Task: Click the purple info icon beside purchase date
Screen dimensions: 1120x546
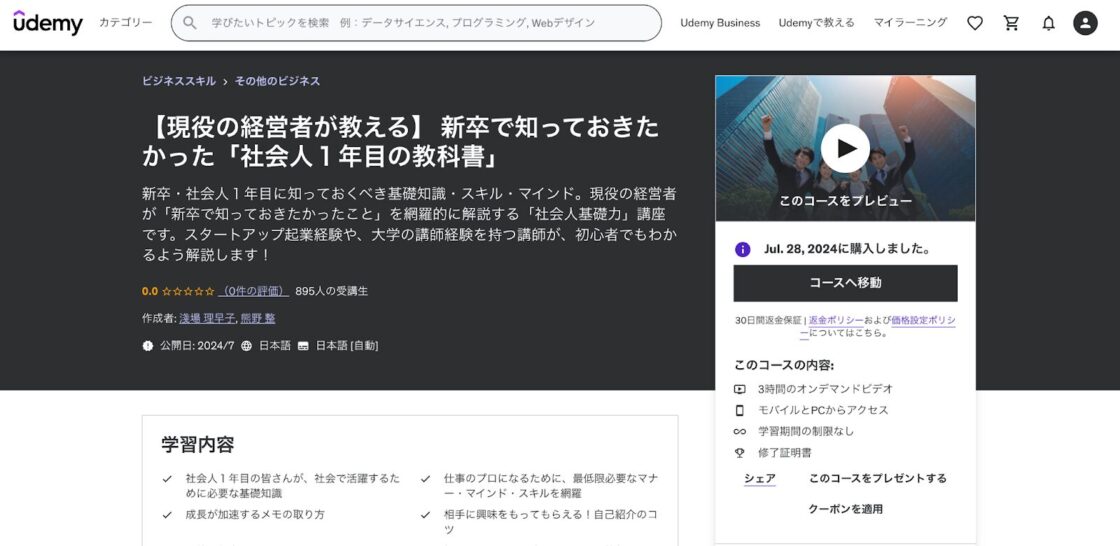Action: [x=742, y=249]
